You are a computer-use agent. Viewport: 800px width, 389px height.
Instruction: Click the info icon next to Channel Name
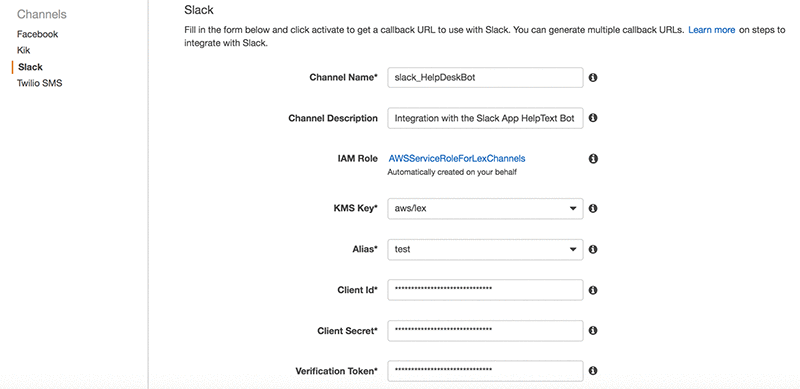[593, 78]
